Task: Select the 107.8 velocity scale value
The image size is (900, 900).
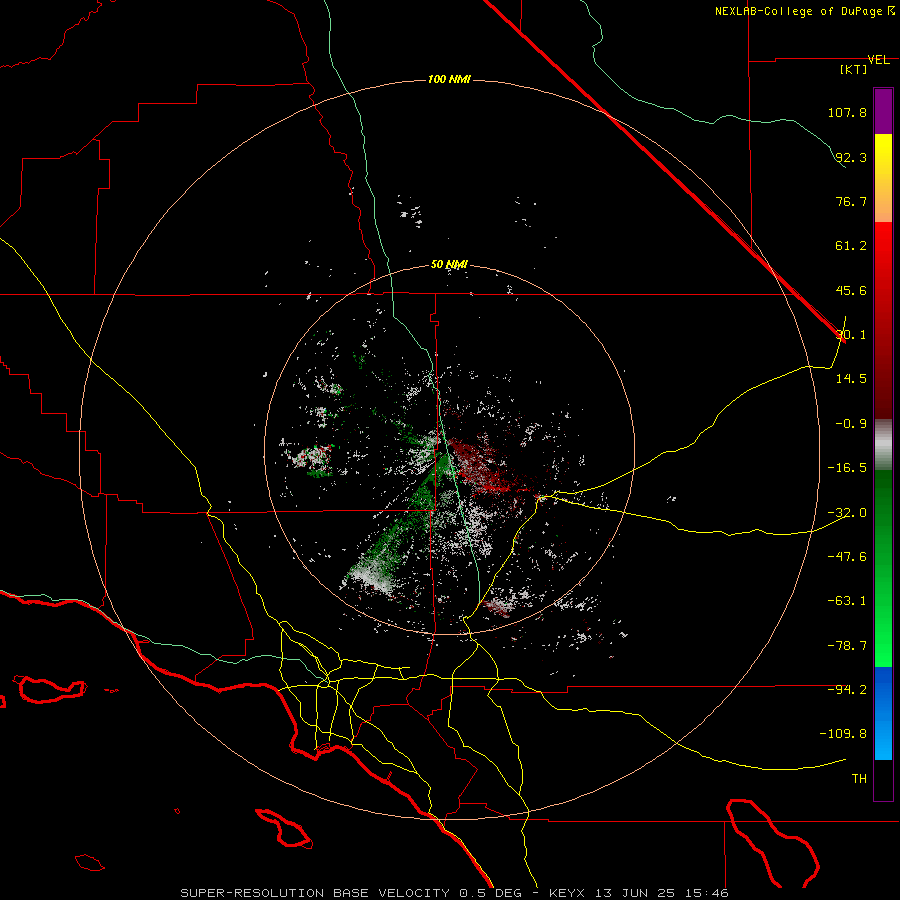Action: pos(847,112)
